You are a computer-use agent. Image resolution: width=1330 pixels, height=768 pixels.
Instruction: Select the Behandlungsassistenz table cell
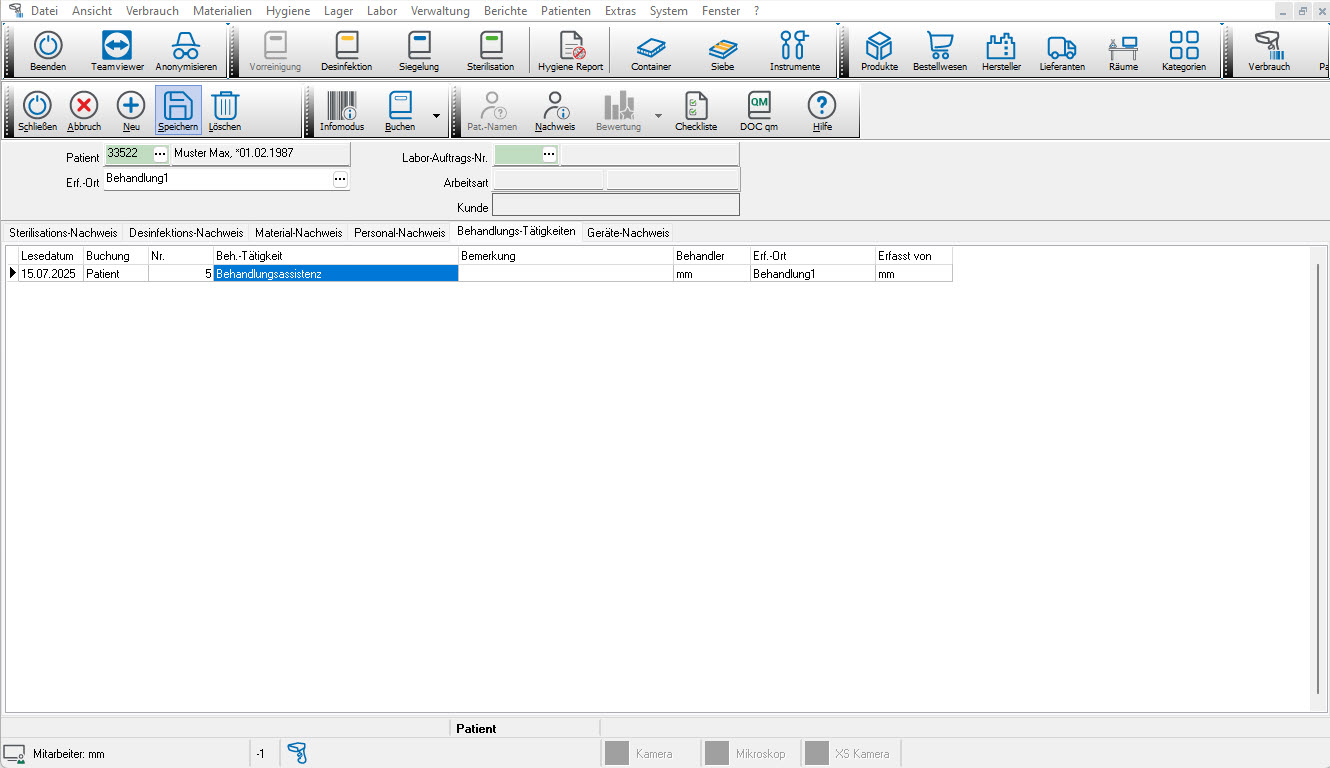[335, 273]
